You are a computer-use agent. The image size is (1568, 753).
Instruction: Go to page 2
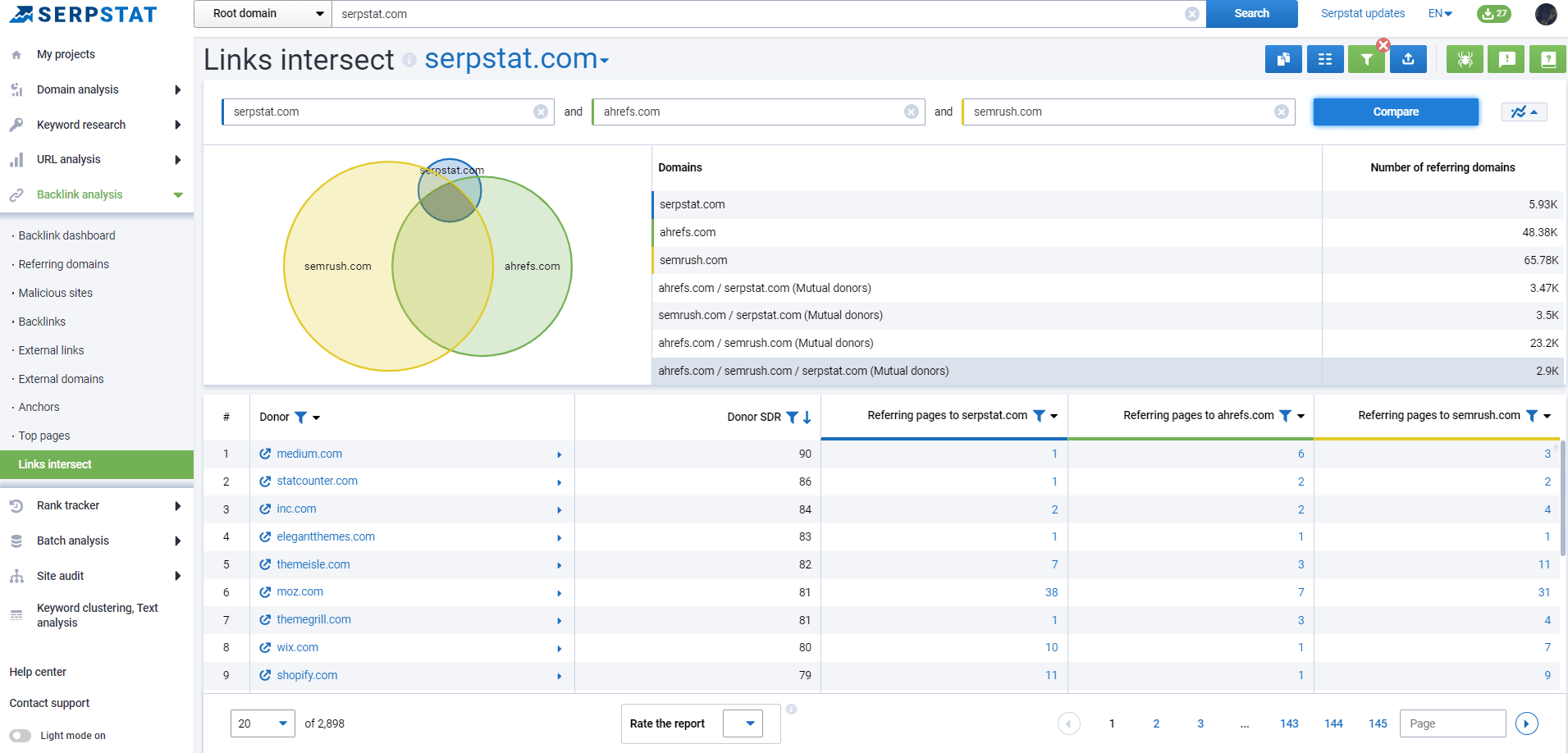pyautogui.click(x=1156, y=723)
